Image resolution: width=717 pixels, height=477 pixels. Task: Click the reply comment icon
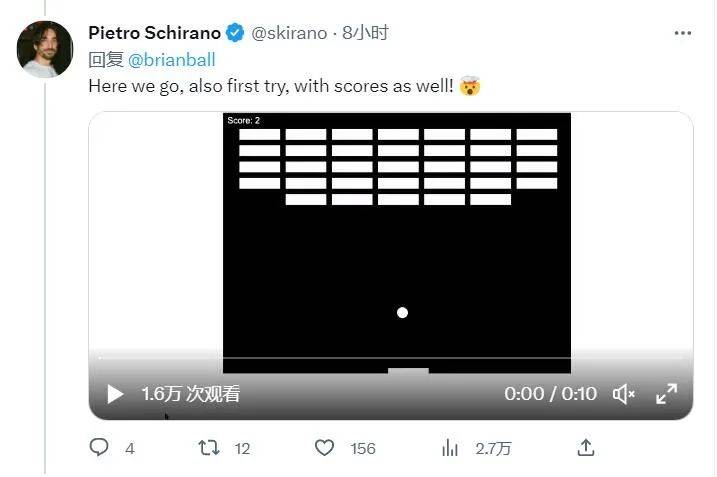(99, 448)
